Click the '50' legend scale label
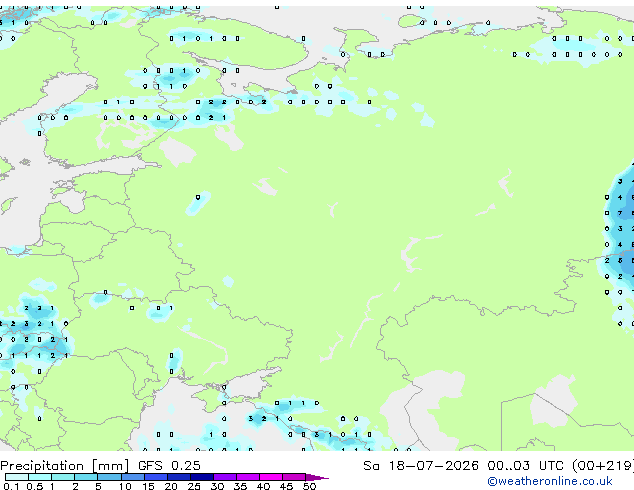The image size is (634, 490). coord(309,486)
